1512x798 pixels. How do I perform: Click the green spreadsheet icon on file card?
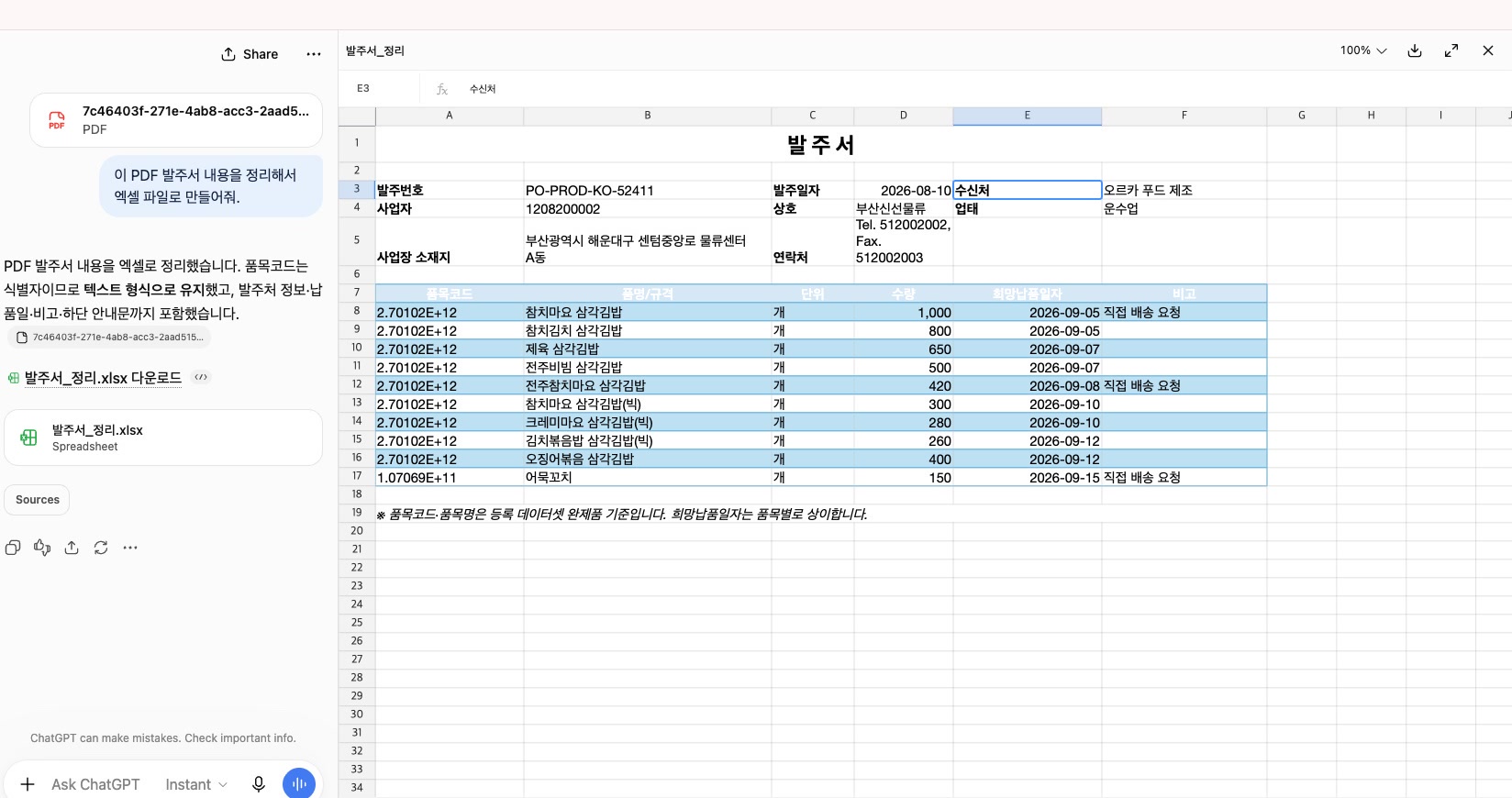[29, 438]
